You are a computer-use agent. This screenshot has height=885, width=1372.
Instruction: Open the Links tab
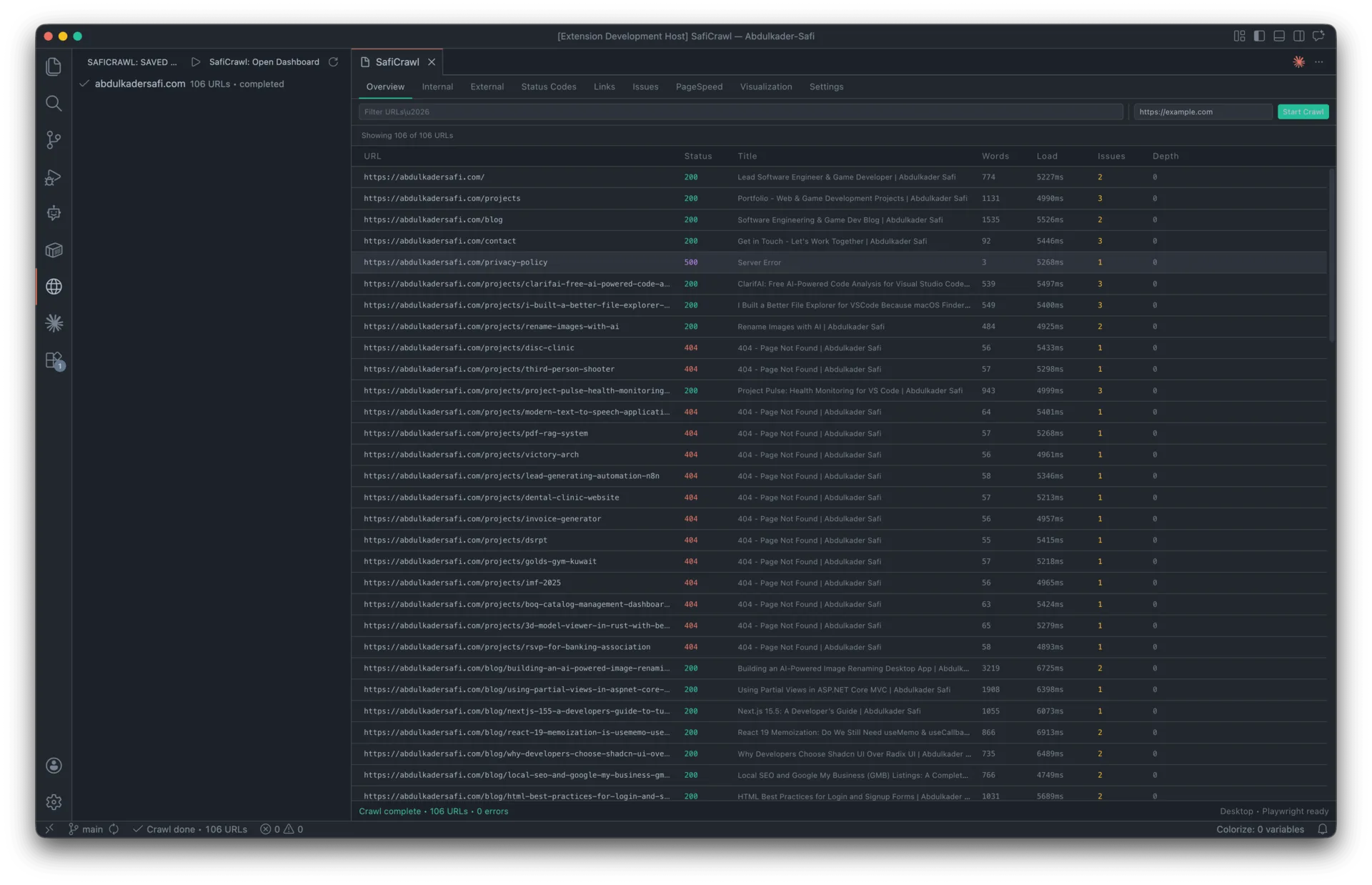click(x=604, y=86)
